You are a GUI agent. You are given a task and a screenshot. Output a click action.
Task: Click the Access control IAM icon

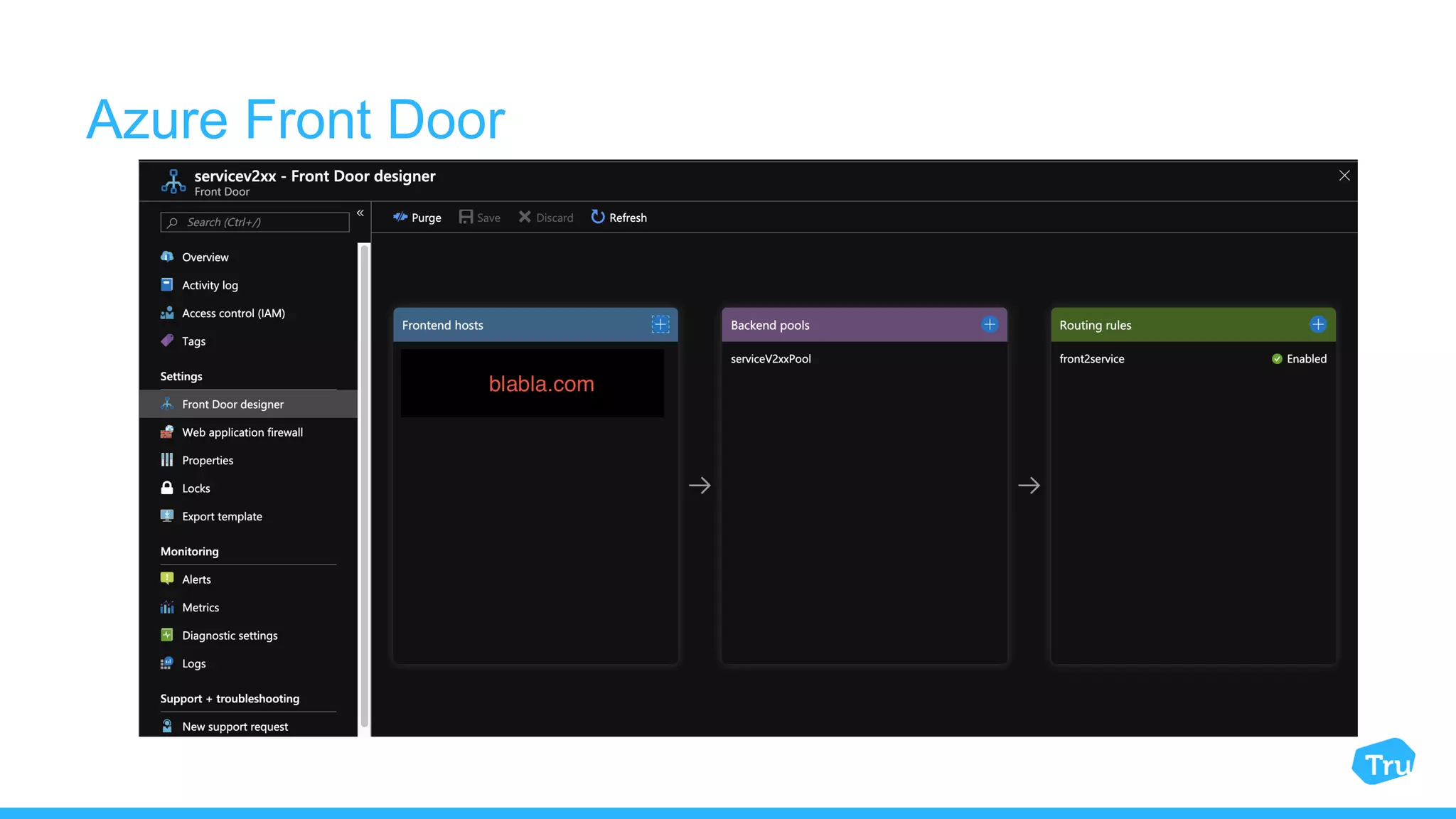point(167,313)
